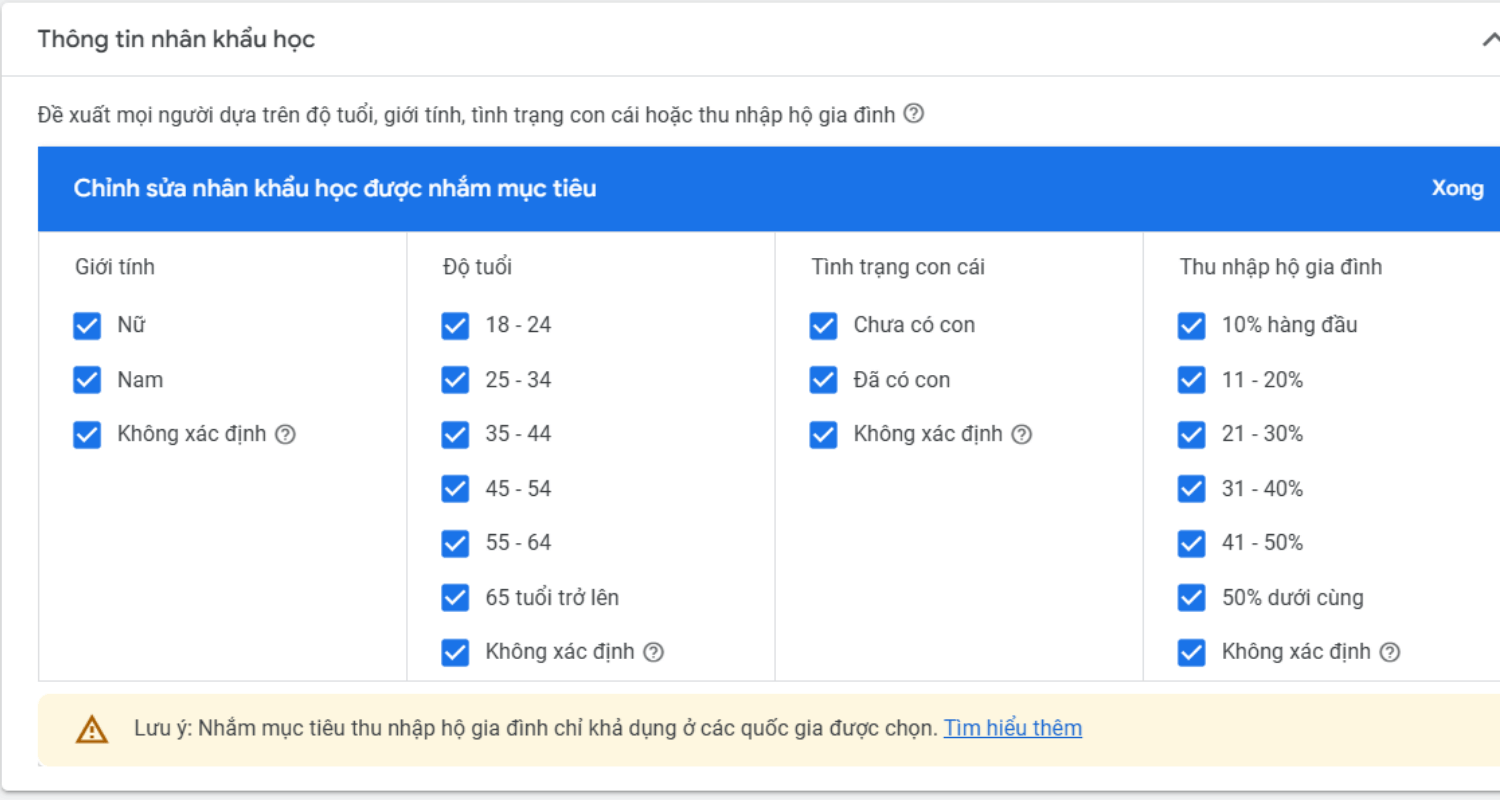Screen dimensions: 1500x800
Task: Click the Thông tin nhân khẩu học header
Action: coord(176,40)
